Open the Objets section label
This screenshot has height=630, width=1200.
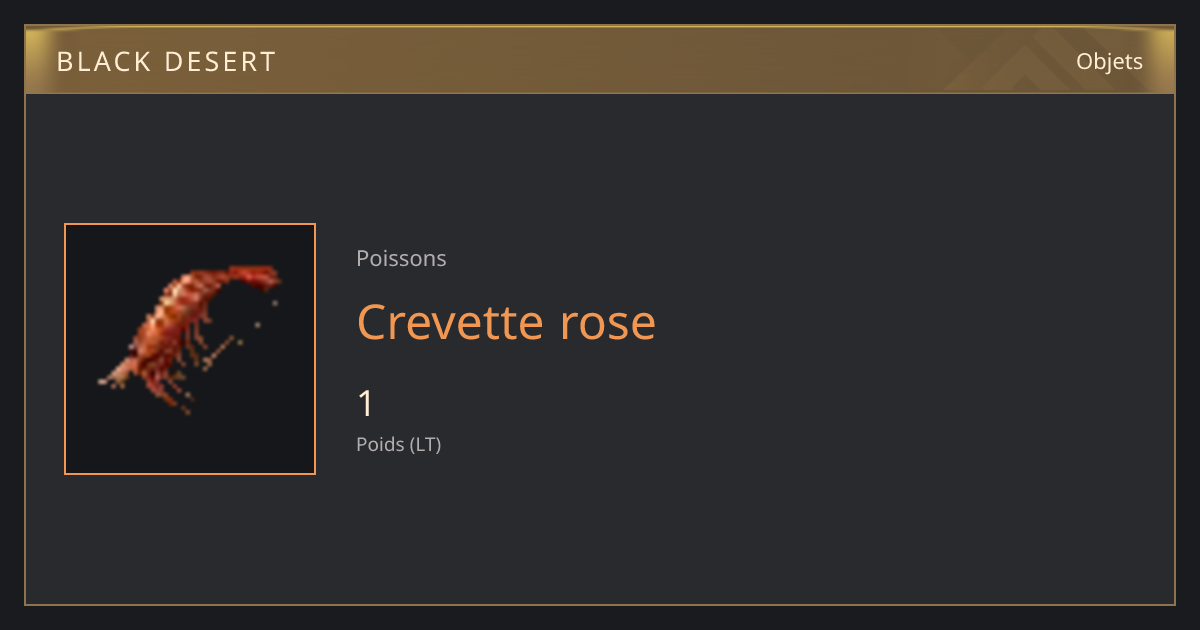pos(1109,62)
